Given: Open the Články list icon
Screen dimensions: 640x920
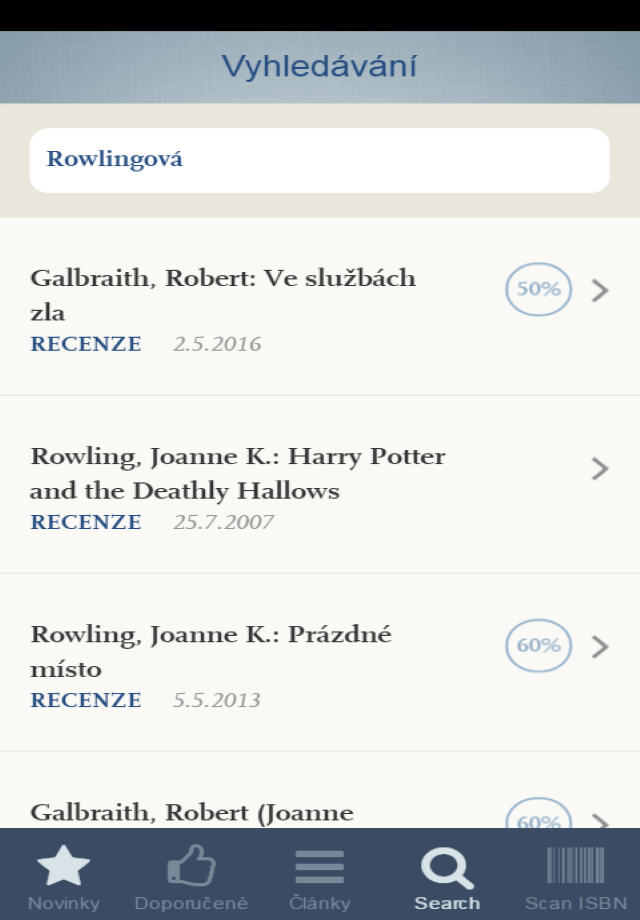Looking at the screenshot, I should pyautogui.click(x=319, y=866).
